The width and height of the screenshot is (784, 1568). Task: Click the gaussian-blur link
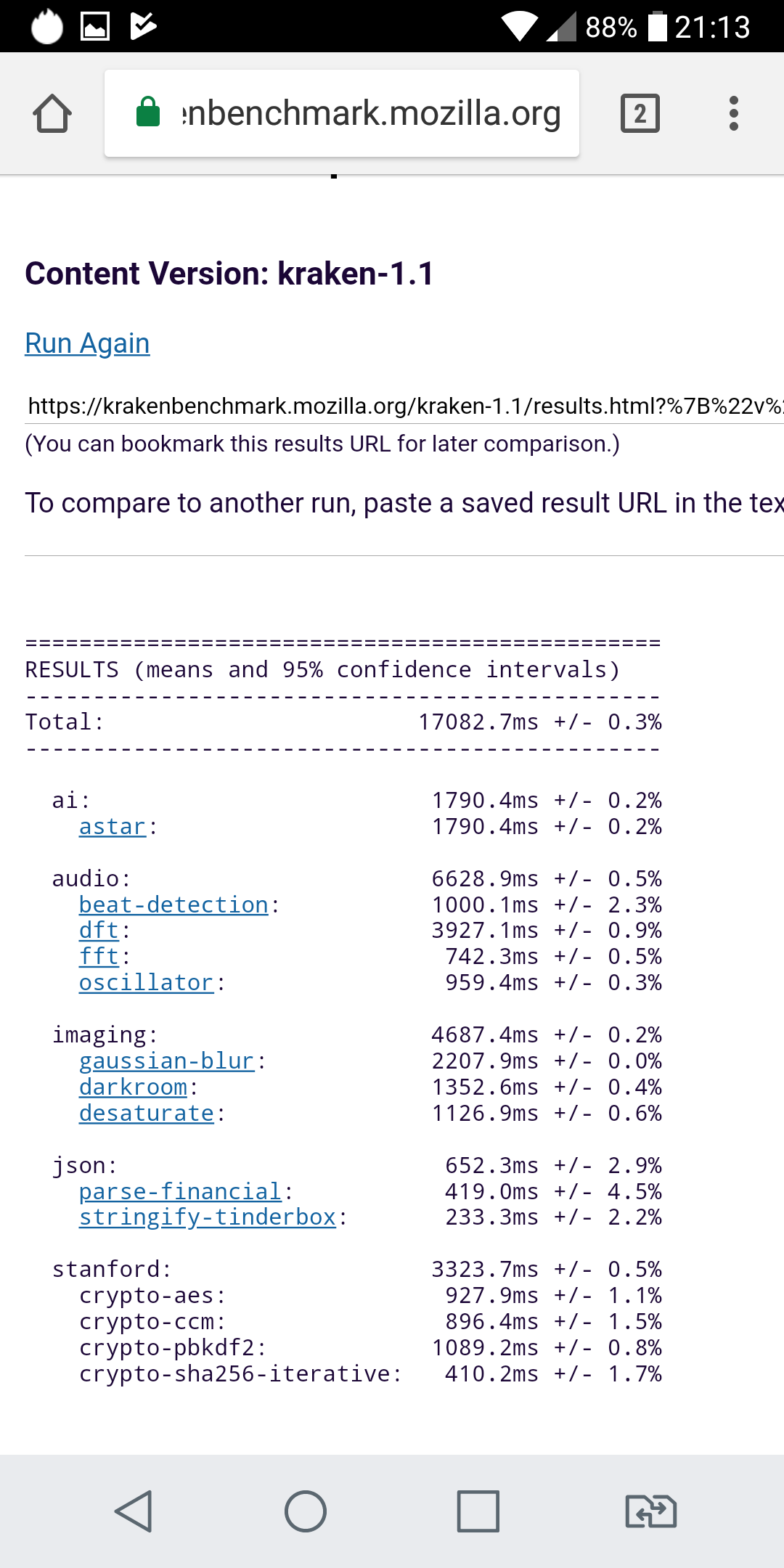(166, 1061)
